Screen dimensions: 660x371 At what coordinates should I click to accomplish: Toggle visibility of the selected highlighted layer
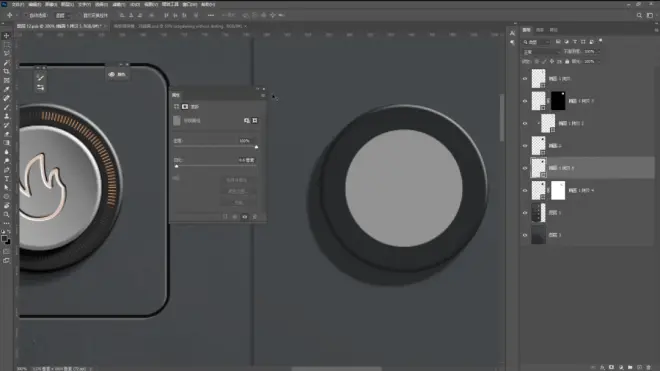(525, 168)
